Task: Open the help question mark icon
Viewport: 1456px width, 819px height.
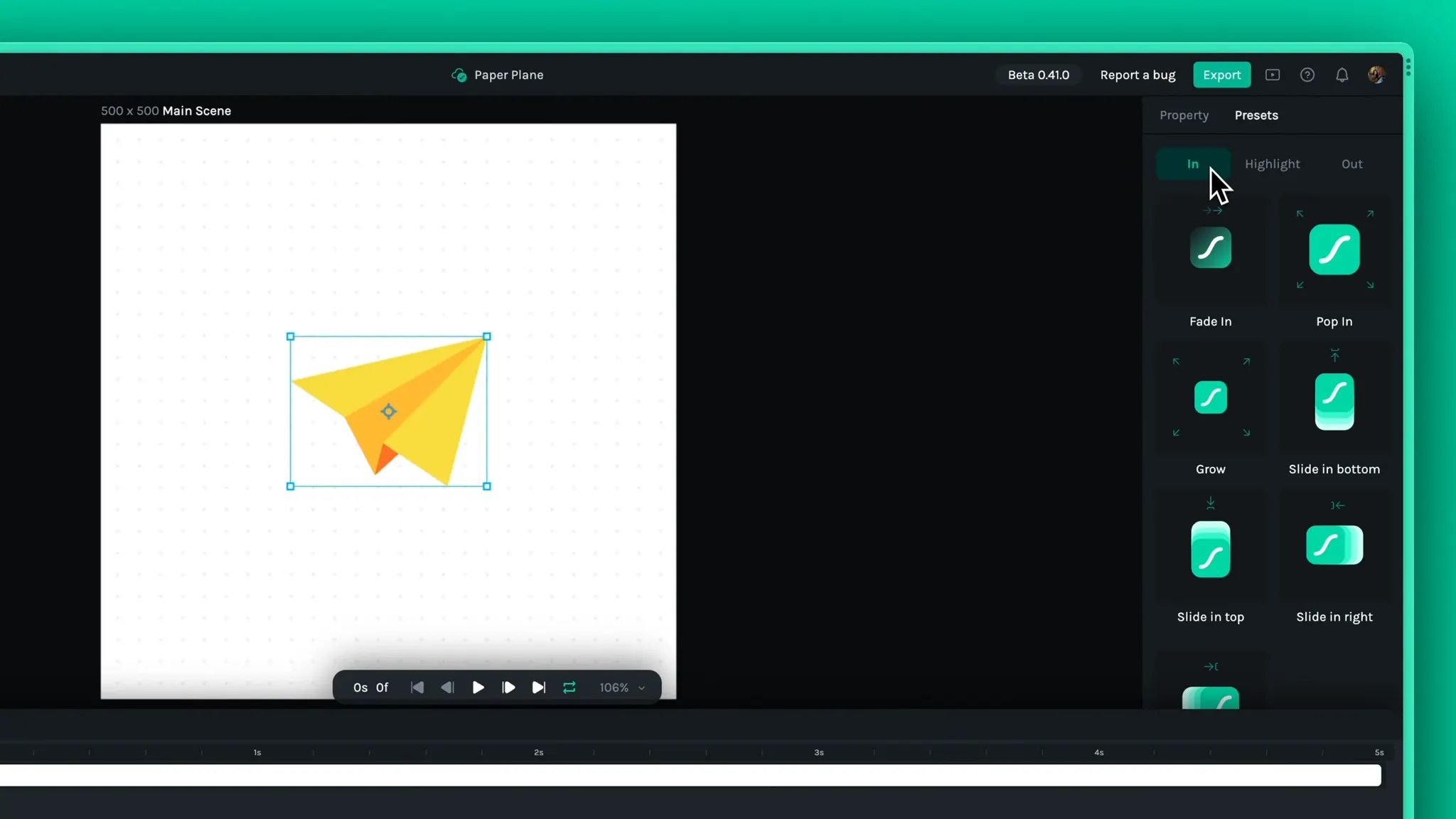Action: pyautogui.click(x=1307, y=75)
